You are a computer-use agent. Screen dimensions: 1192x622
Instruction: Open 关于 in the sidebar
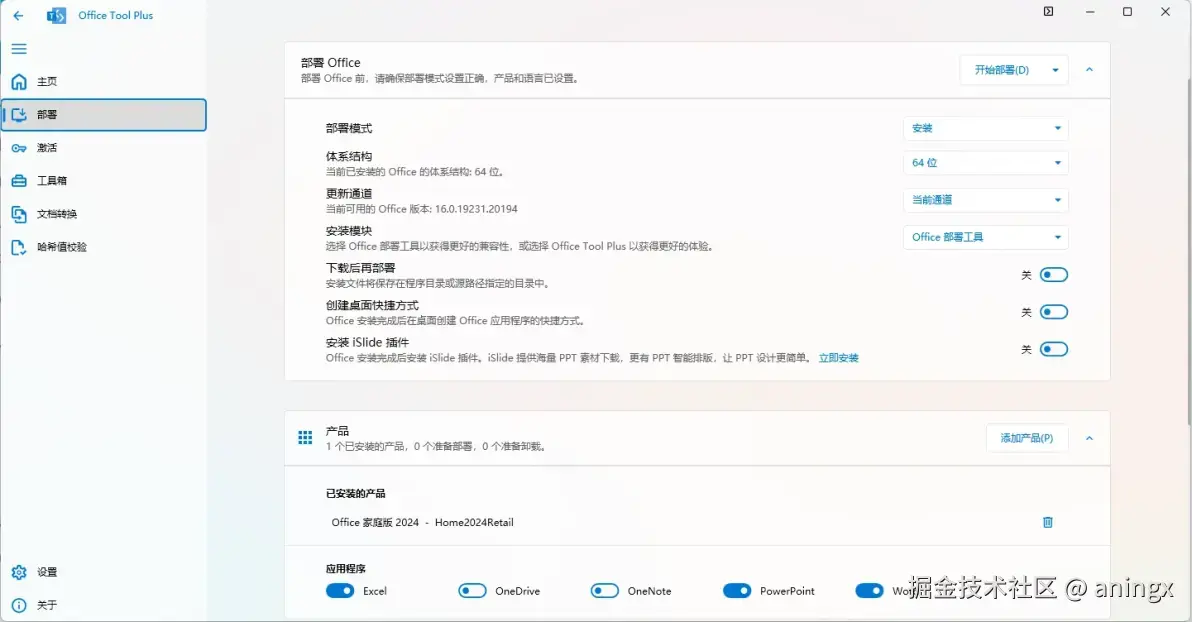(x=103, y=605)
